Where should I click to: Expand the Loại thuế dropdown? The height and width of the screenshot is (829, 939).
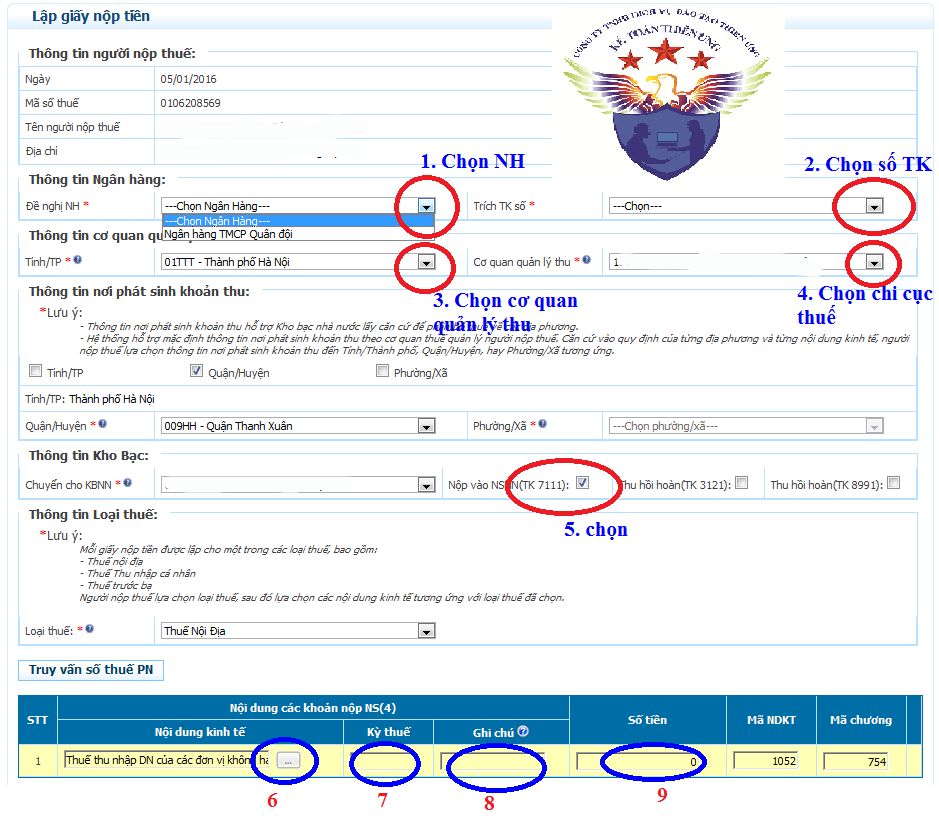point(426,631)
